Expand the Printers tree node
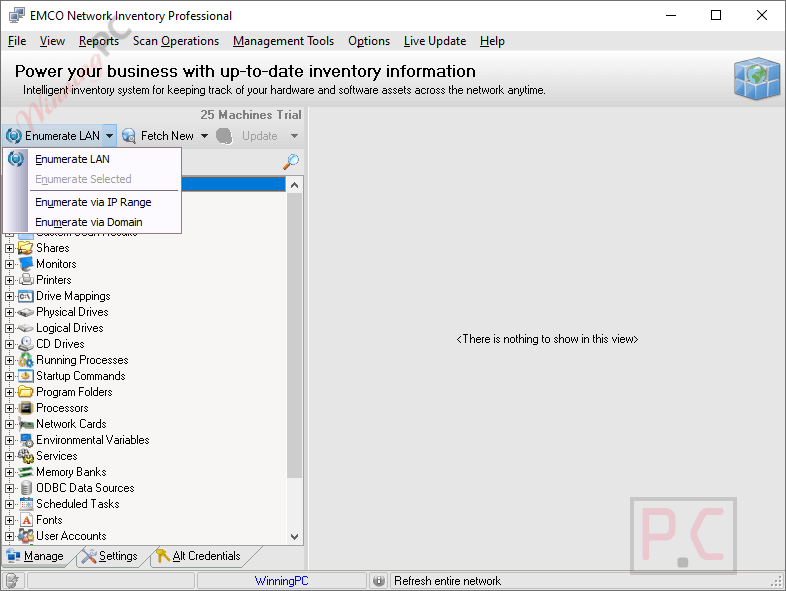Screen dimensions: 786x591 point(10,280)
